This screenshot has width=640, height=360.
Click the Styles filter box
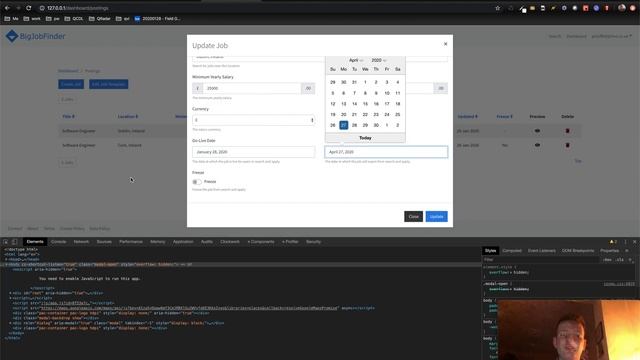[x=541, y=260]
